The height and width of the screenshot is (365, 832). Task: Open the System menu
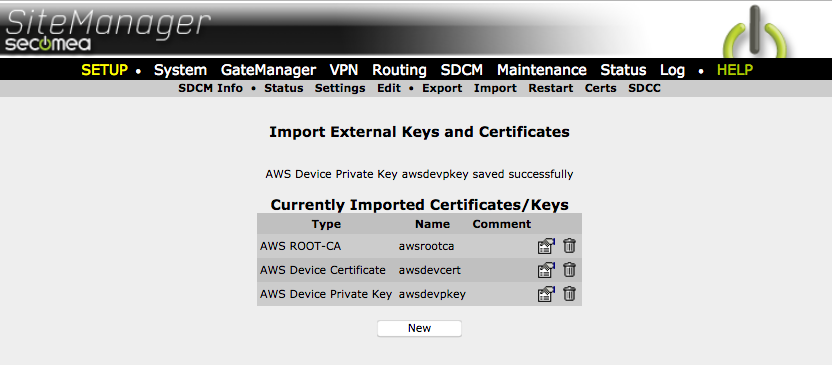(180, 70)
